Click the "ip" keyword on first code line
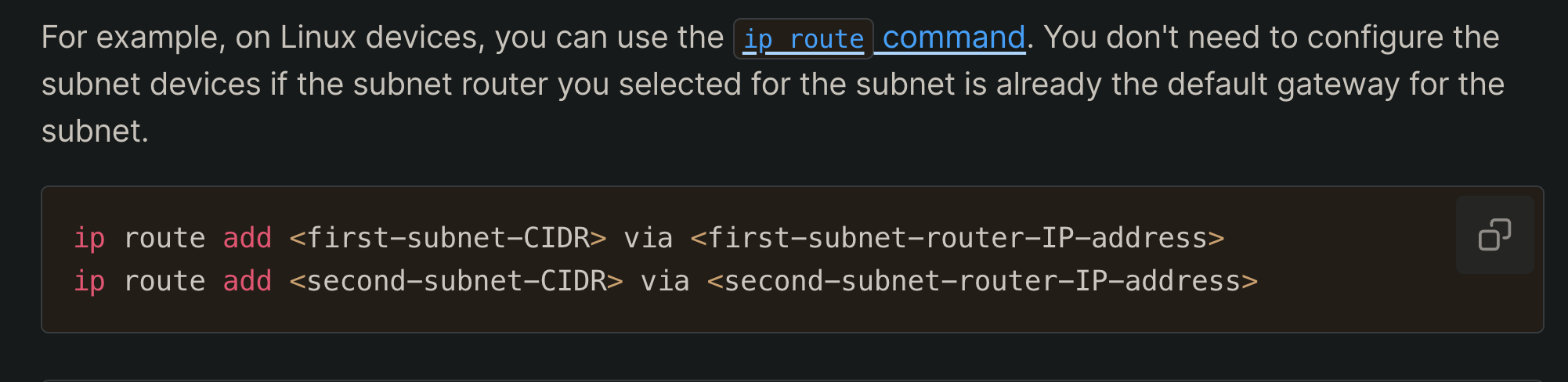 tap(89, 238)
